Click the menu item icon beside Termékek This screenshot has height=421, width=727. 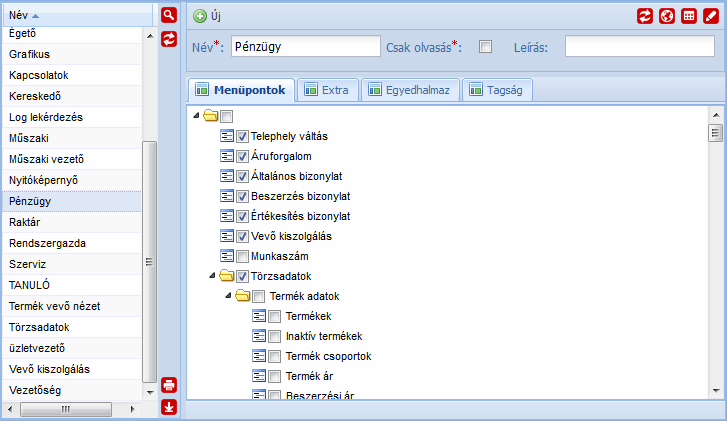(x=259, y=316)
